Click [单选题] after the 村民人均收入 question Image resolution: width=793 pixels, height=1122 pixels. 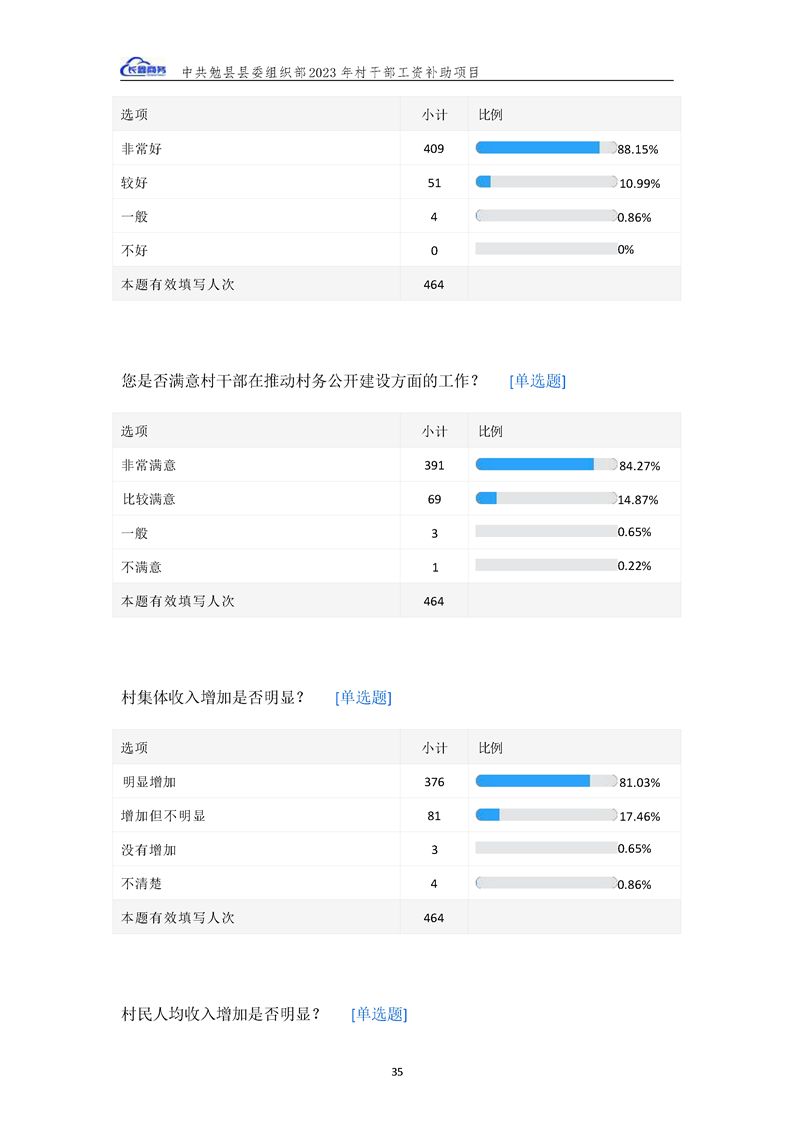tap(379, 1014)
